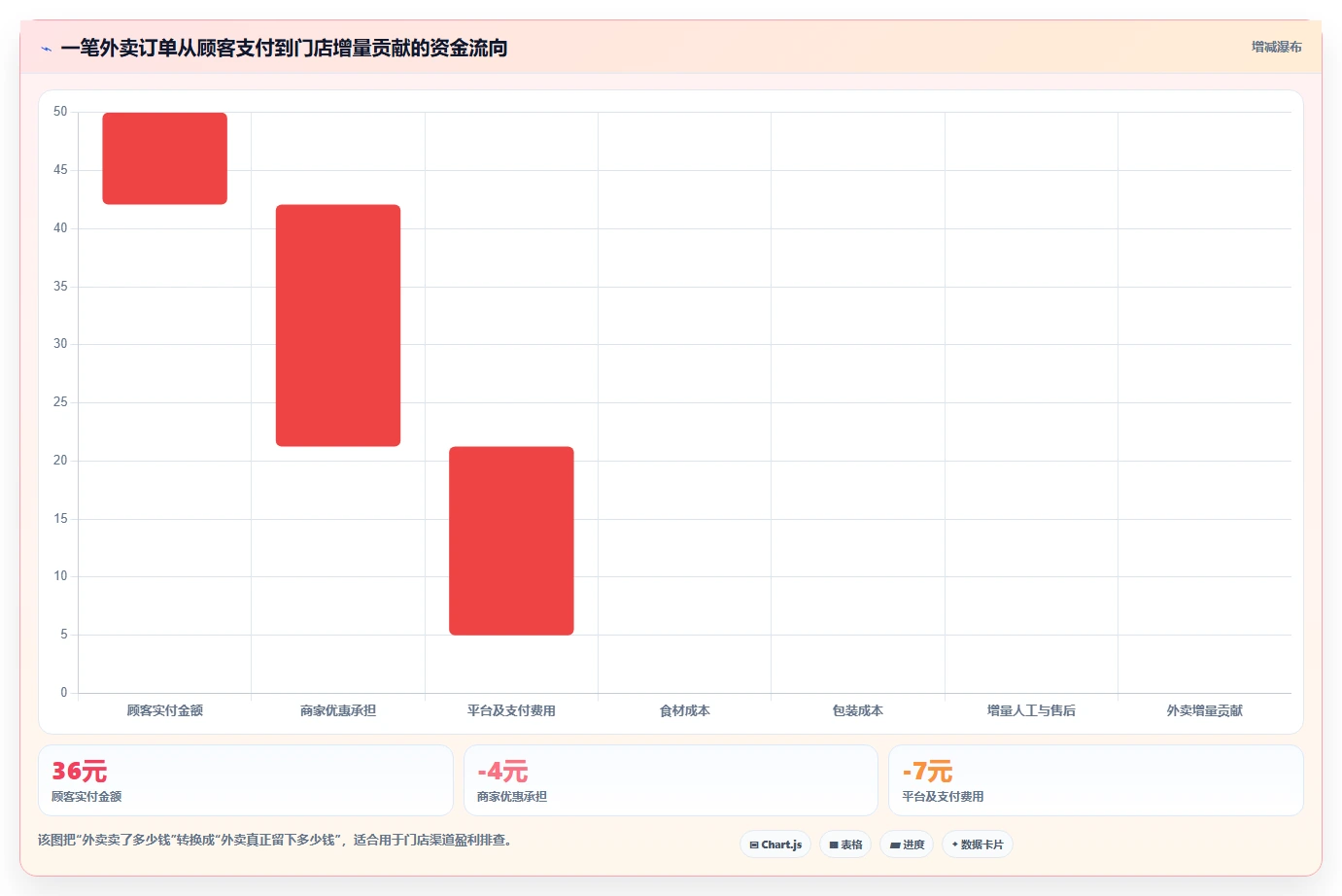
Task: Click the 外卖增量贡献 axis label
Action: click(1205, 710)
